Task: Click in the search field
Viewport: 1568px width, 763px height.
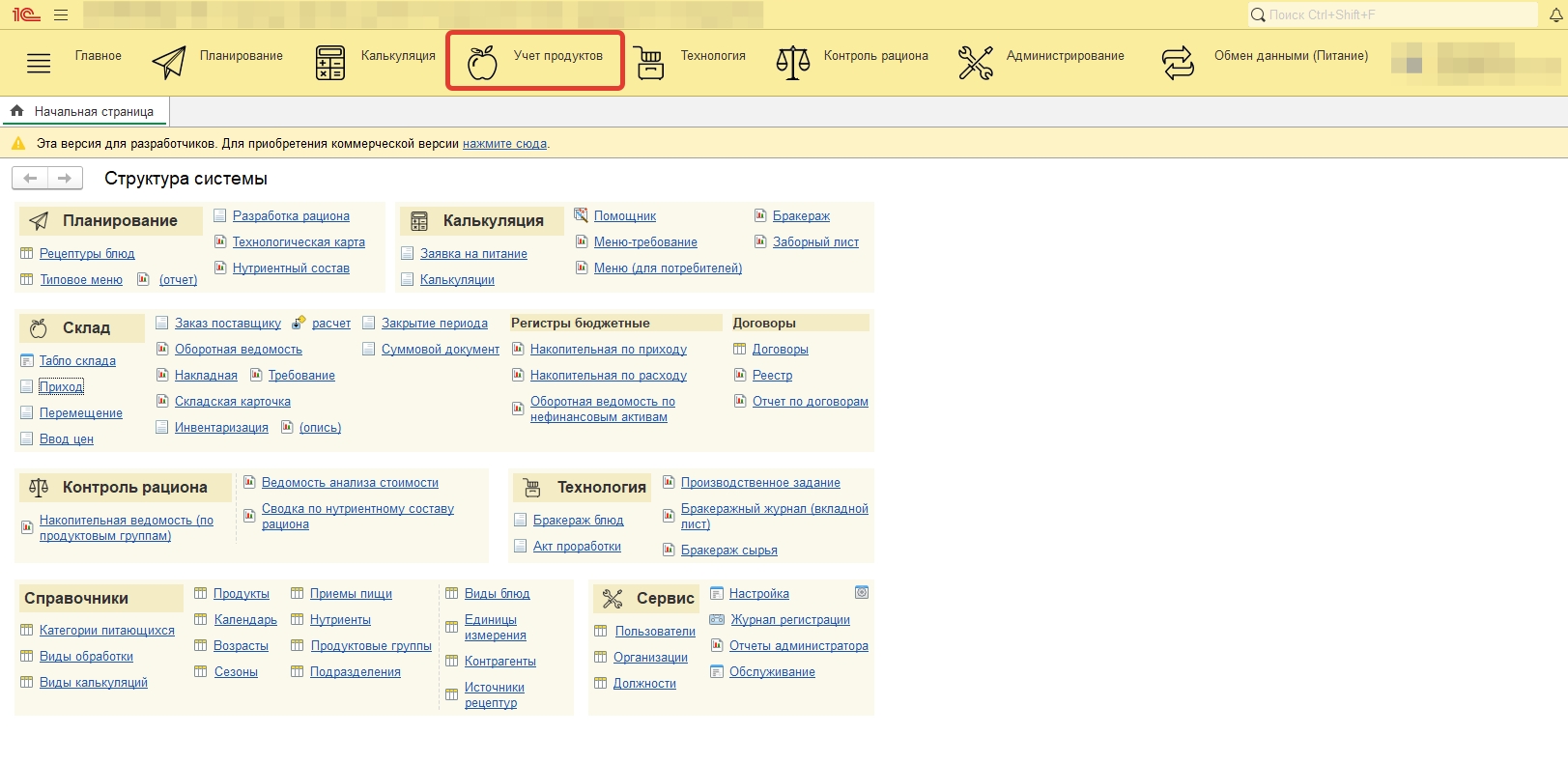Action: 1391,14
